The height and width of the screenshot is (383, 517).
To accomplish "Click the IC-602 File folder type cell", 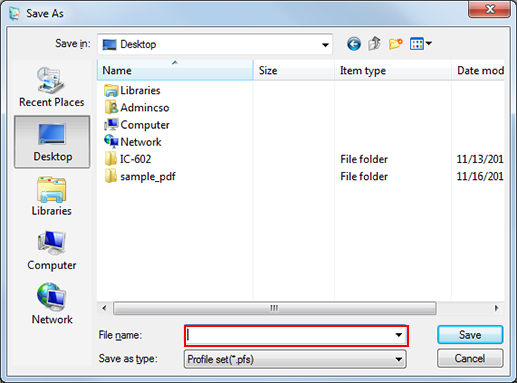I will (364, 159).
